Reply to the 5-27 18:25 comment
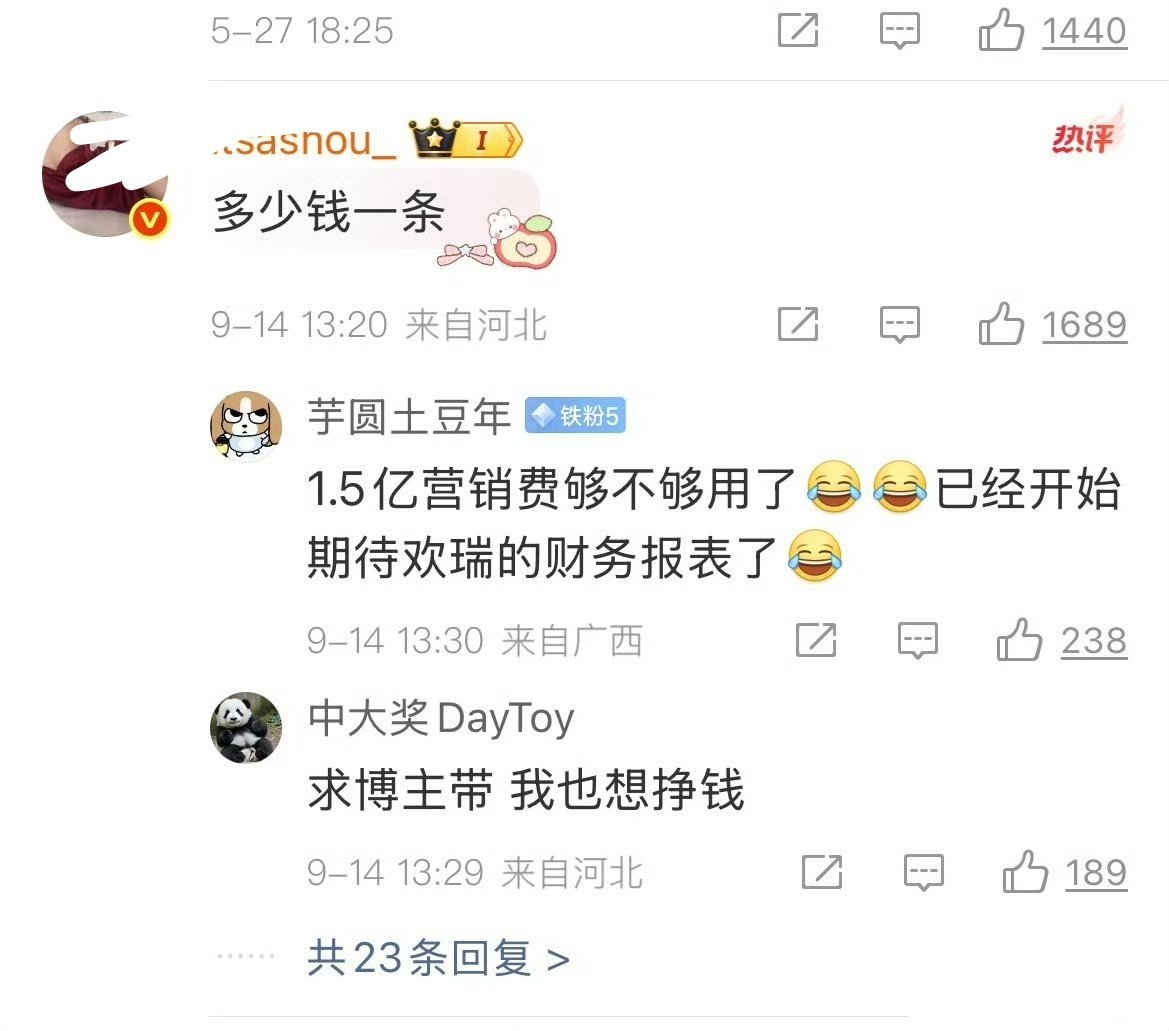 [900, 31]
